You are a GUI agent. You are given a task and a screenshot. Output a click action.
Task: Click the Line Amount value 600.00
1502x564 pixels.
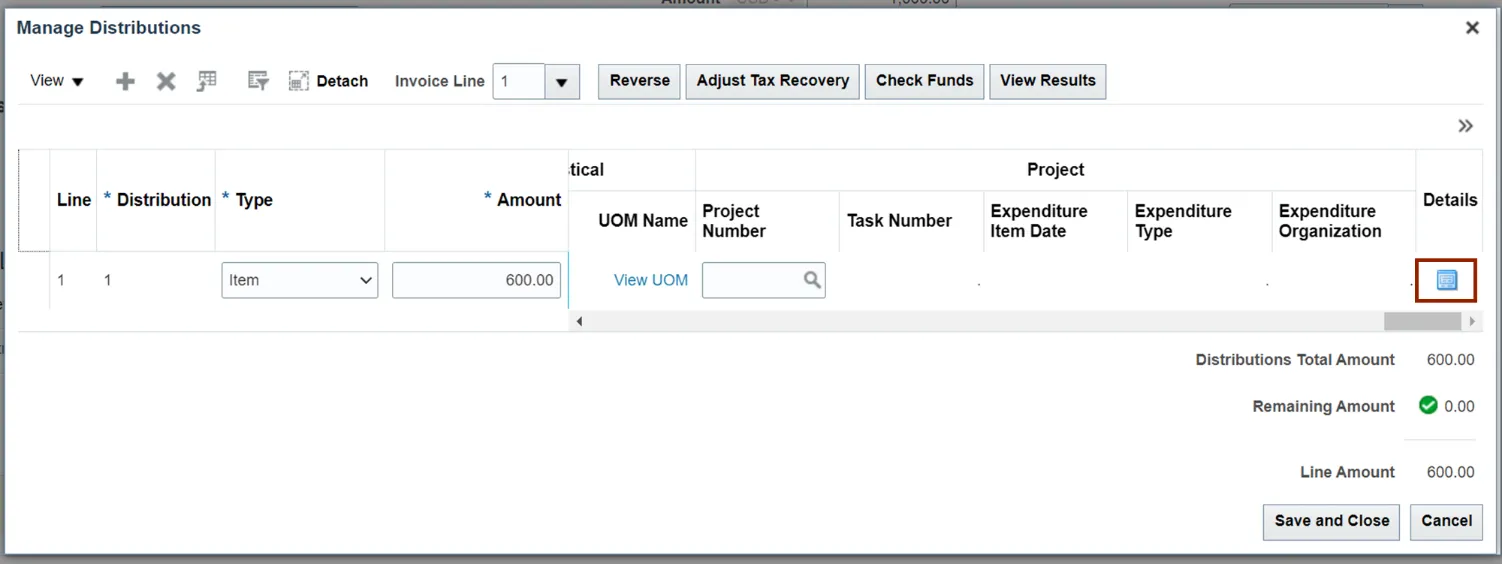pos(1450,472)
